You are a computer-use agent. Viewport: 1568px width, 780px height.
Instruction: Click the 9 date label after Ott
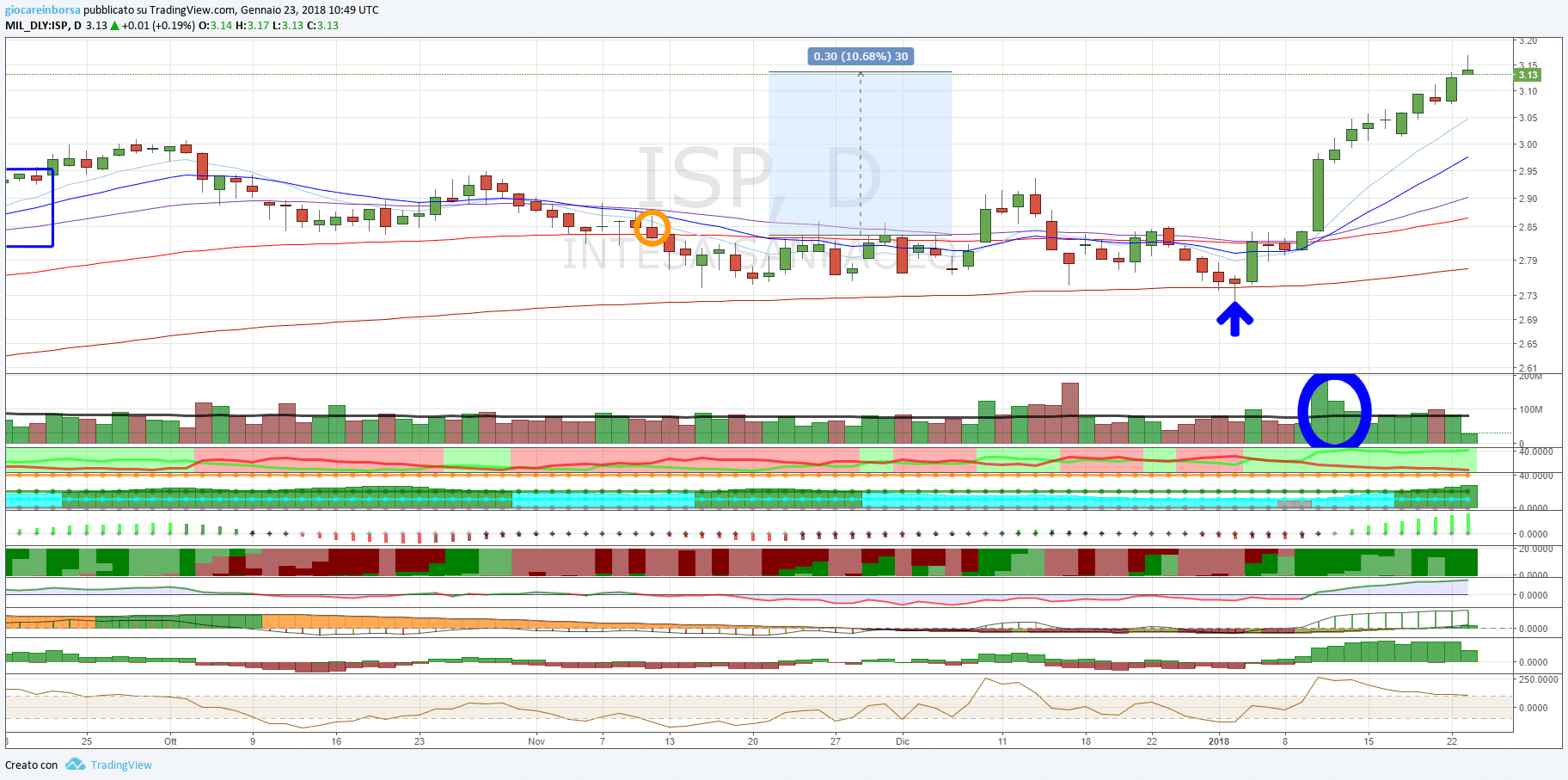point(253,741)
